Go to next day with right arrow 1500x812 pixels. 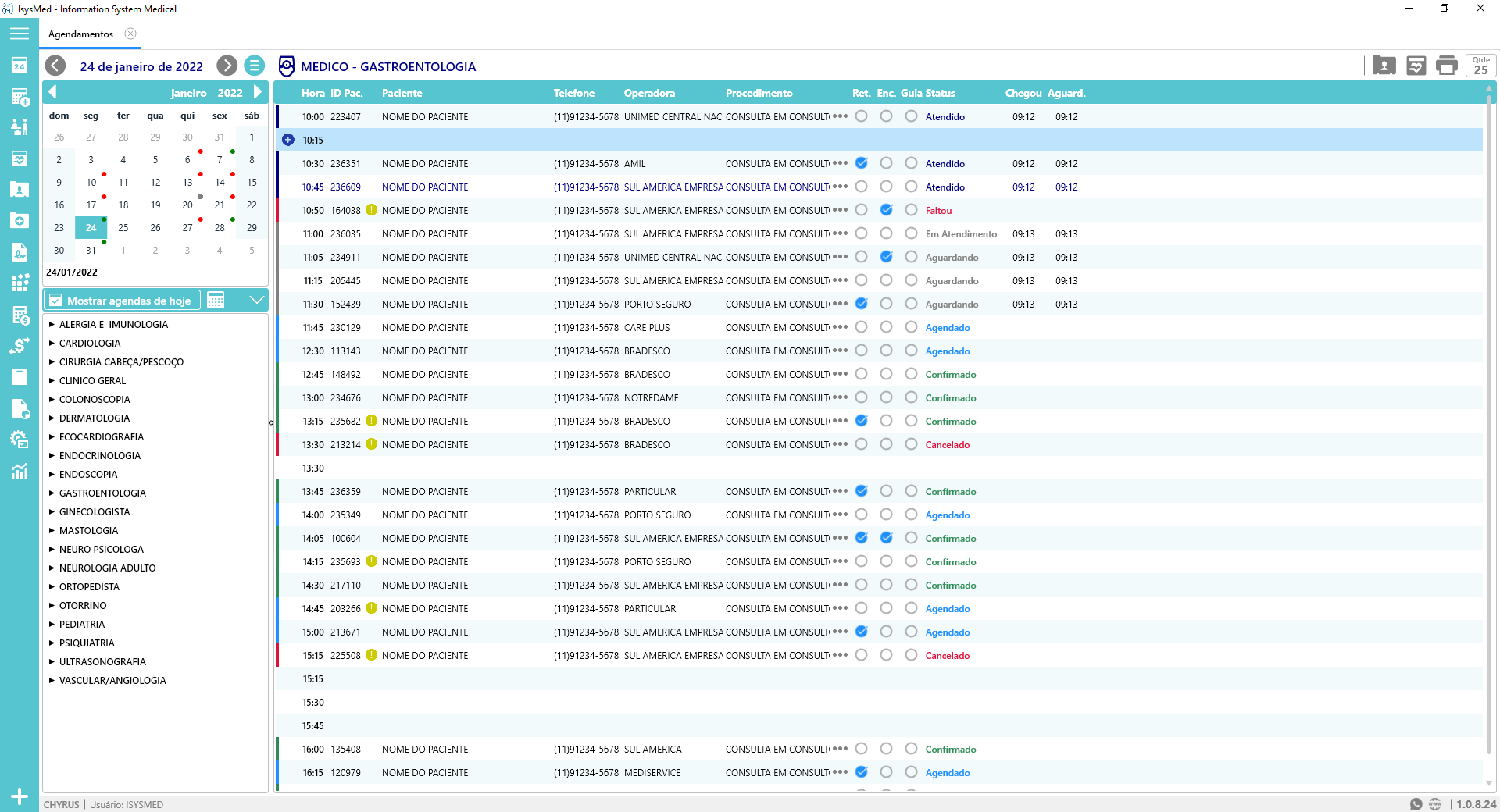tap(227, 66)
